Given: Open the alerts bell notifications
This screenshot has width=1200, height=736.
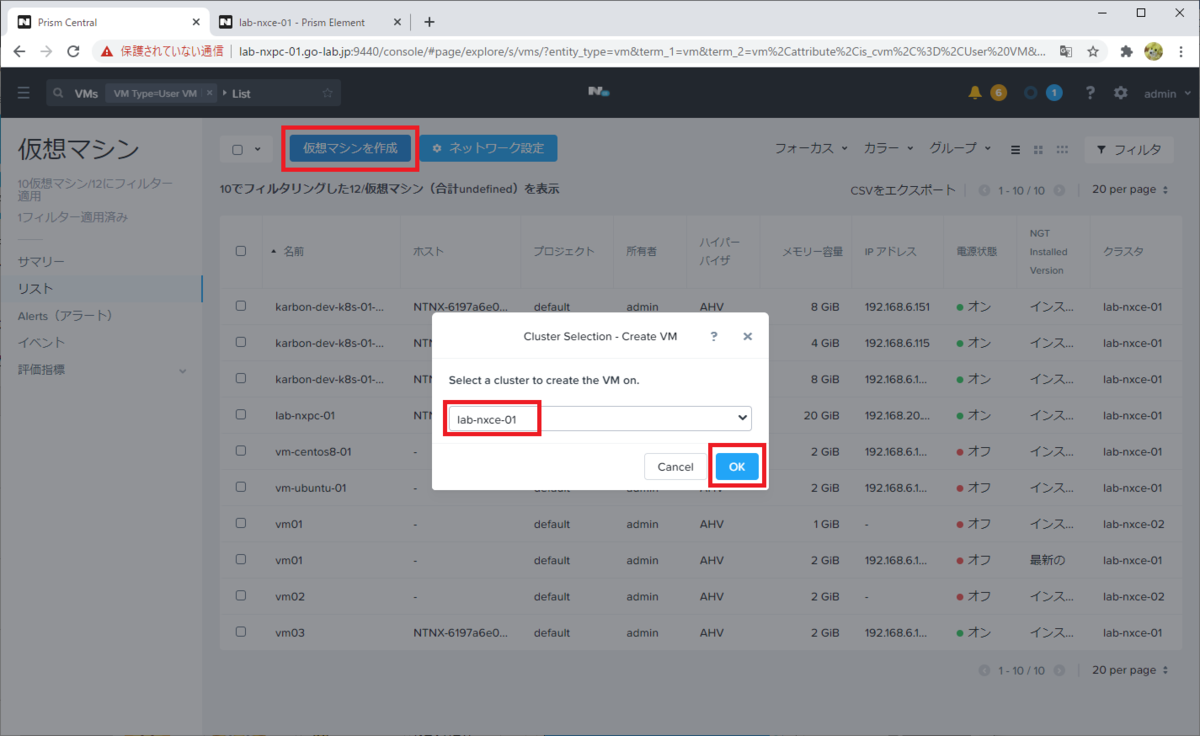Looking at the screenshot, I should pyautogui.click(x=975, y=93).
